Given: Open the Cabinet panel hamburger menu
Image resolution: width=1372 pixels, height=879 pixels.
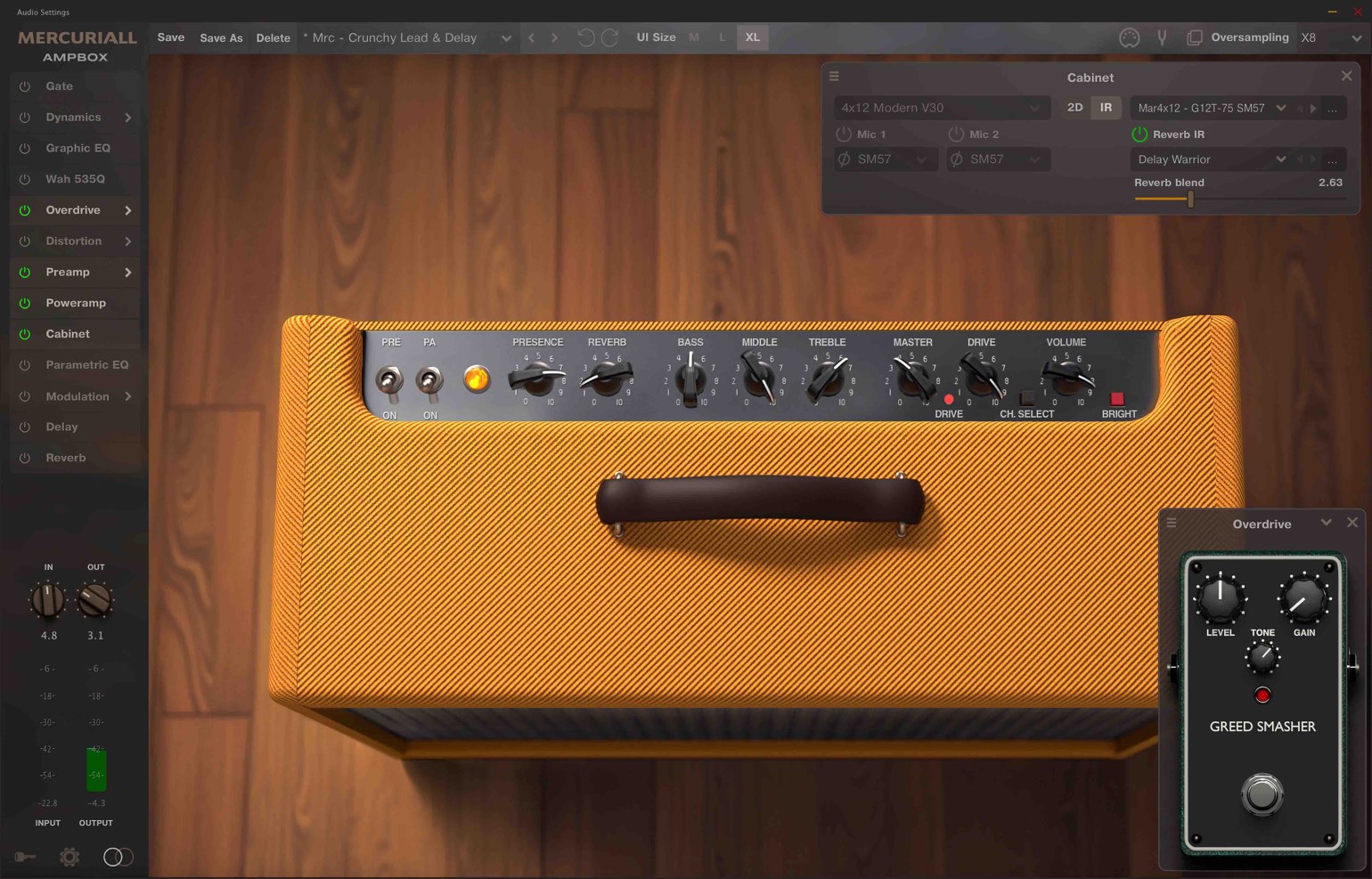Looking at the screenshot, I should (835, 77).
